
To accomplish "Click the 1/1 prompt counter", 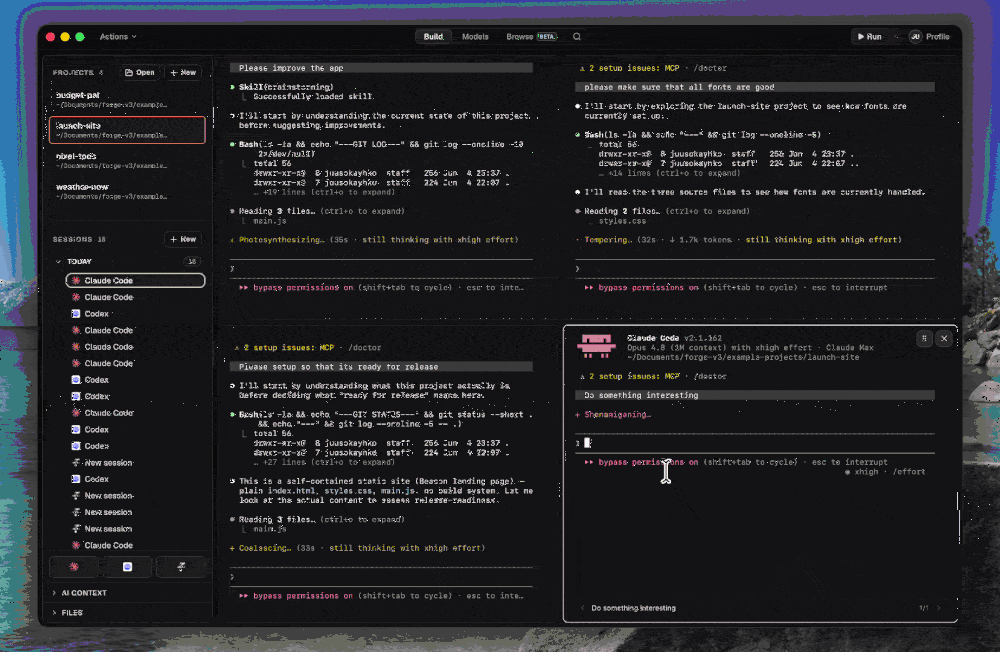I will click(923, 608).
